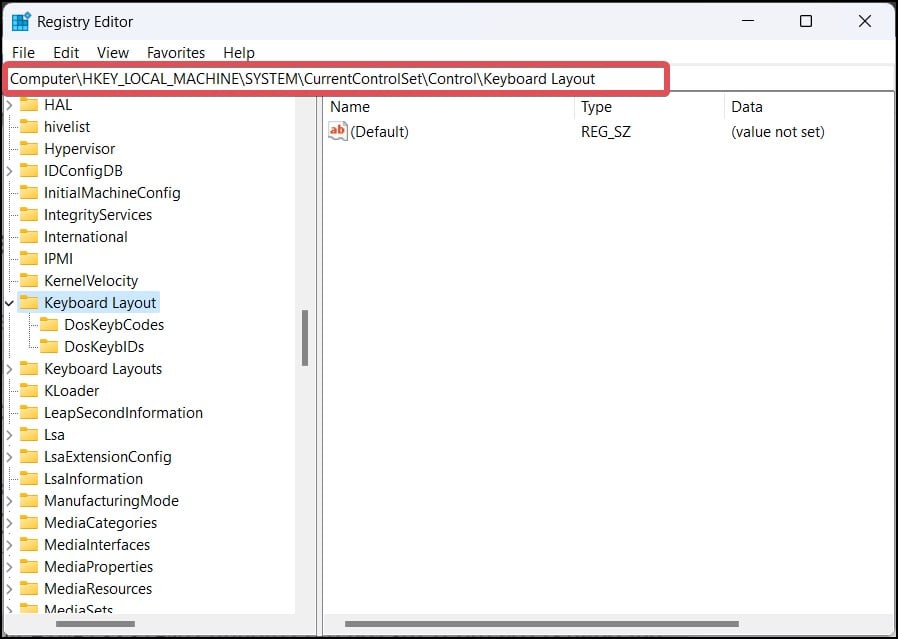Screen dimensions: 898x639
Task: Select the DosKeybCodes tree label
Action: pyautogui.click(x=114, y=325)
